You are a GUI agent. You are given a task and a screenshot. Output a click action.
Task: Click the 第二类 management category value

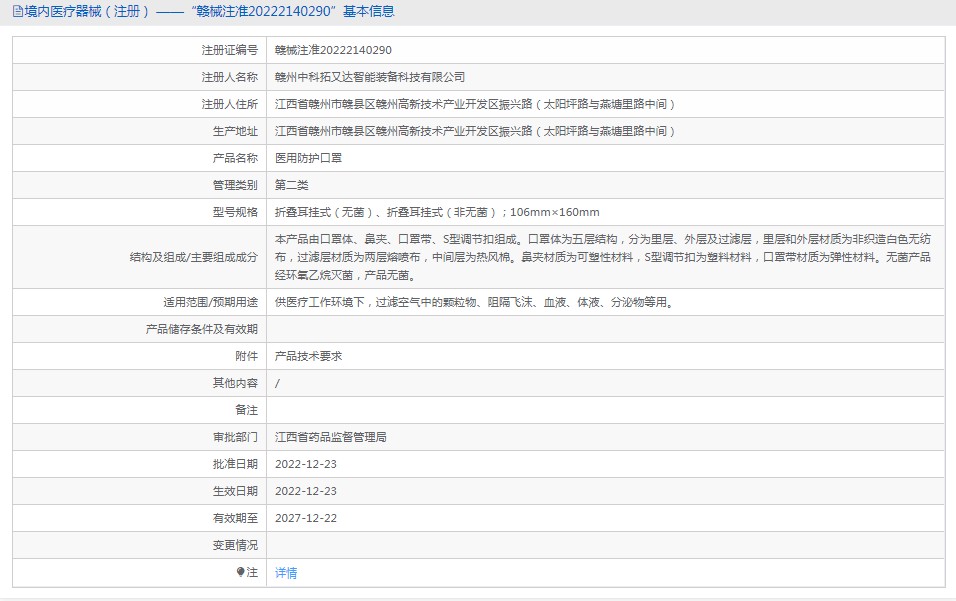[x=291, y=185]
